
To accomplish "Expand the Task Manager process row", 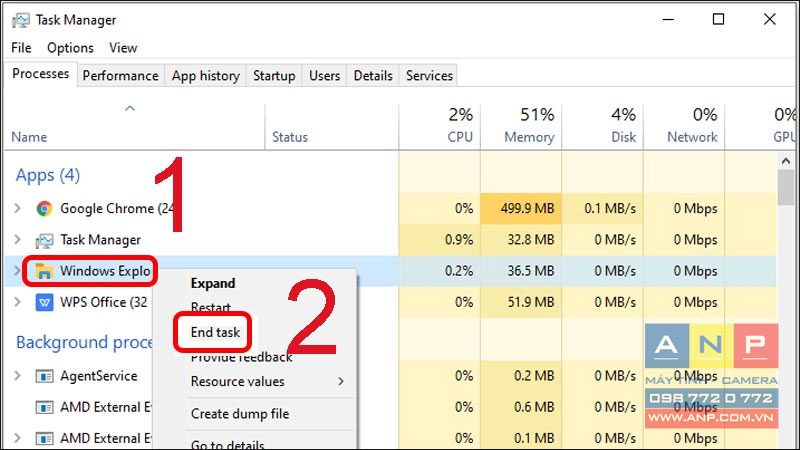I will [17, 239].
